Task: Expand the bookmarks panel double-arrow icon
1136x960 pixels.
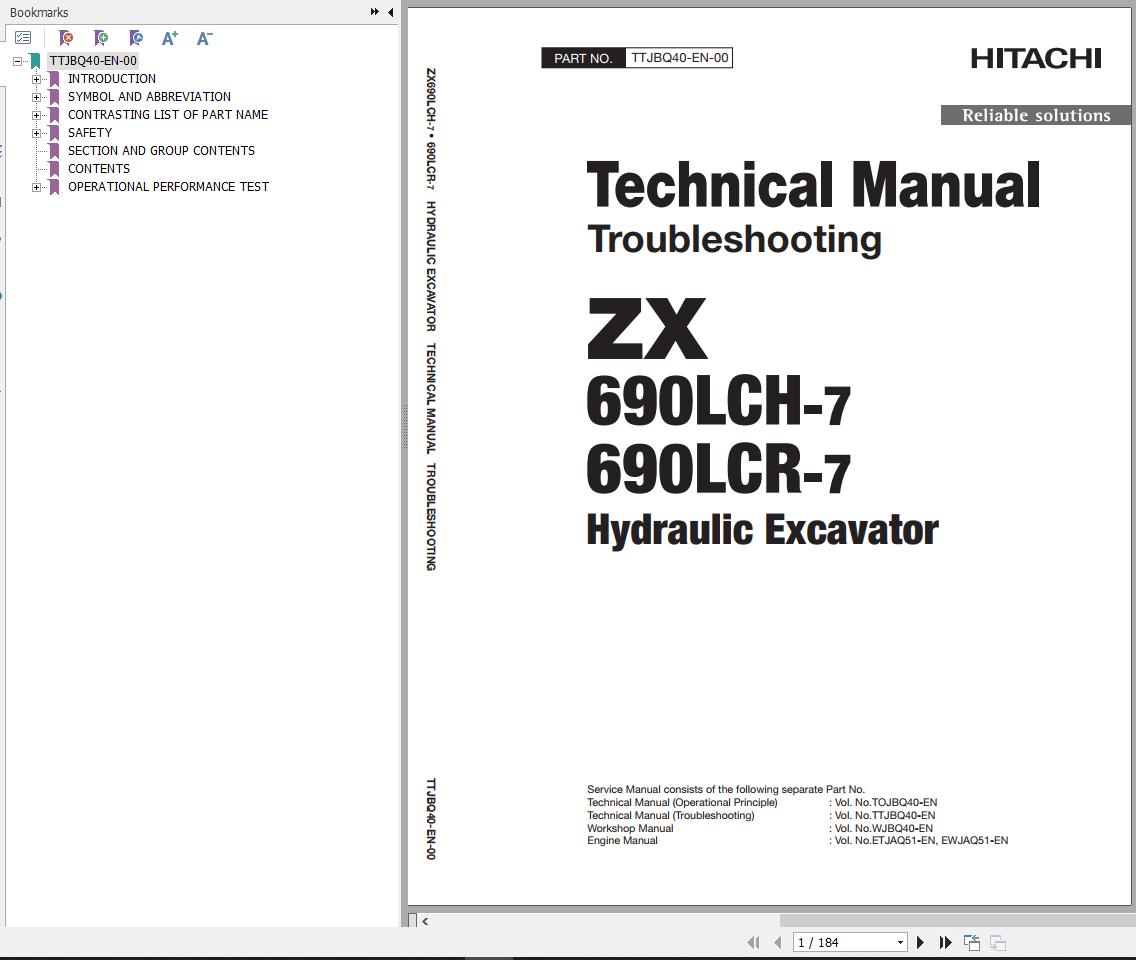Action: pyautogui.click(x=375, y=12)
